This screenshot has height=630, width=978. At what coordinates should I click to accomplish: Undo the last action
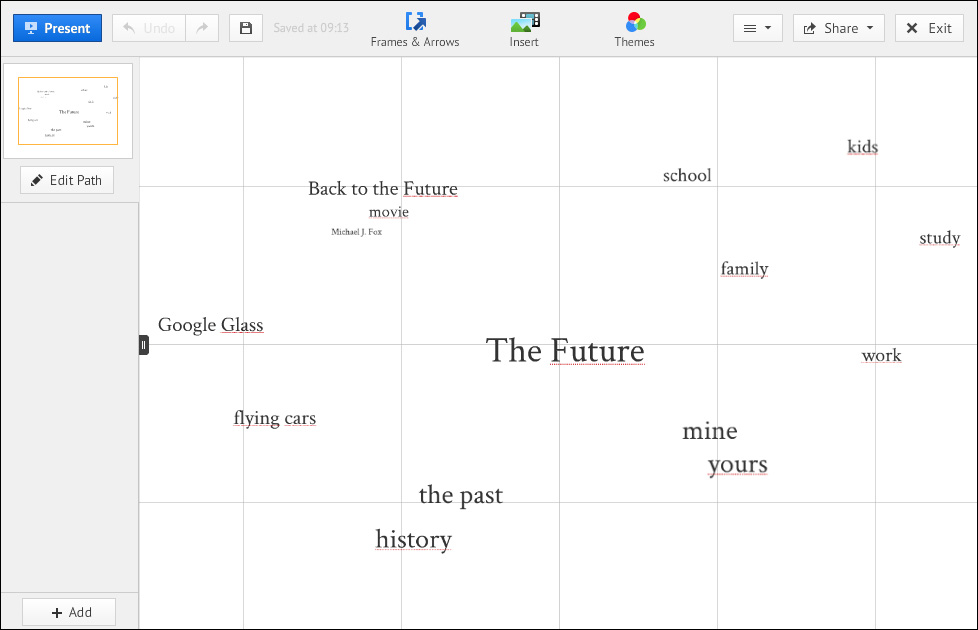149,28
